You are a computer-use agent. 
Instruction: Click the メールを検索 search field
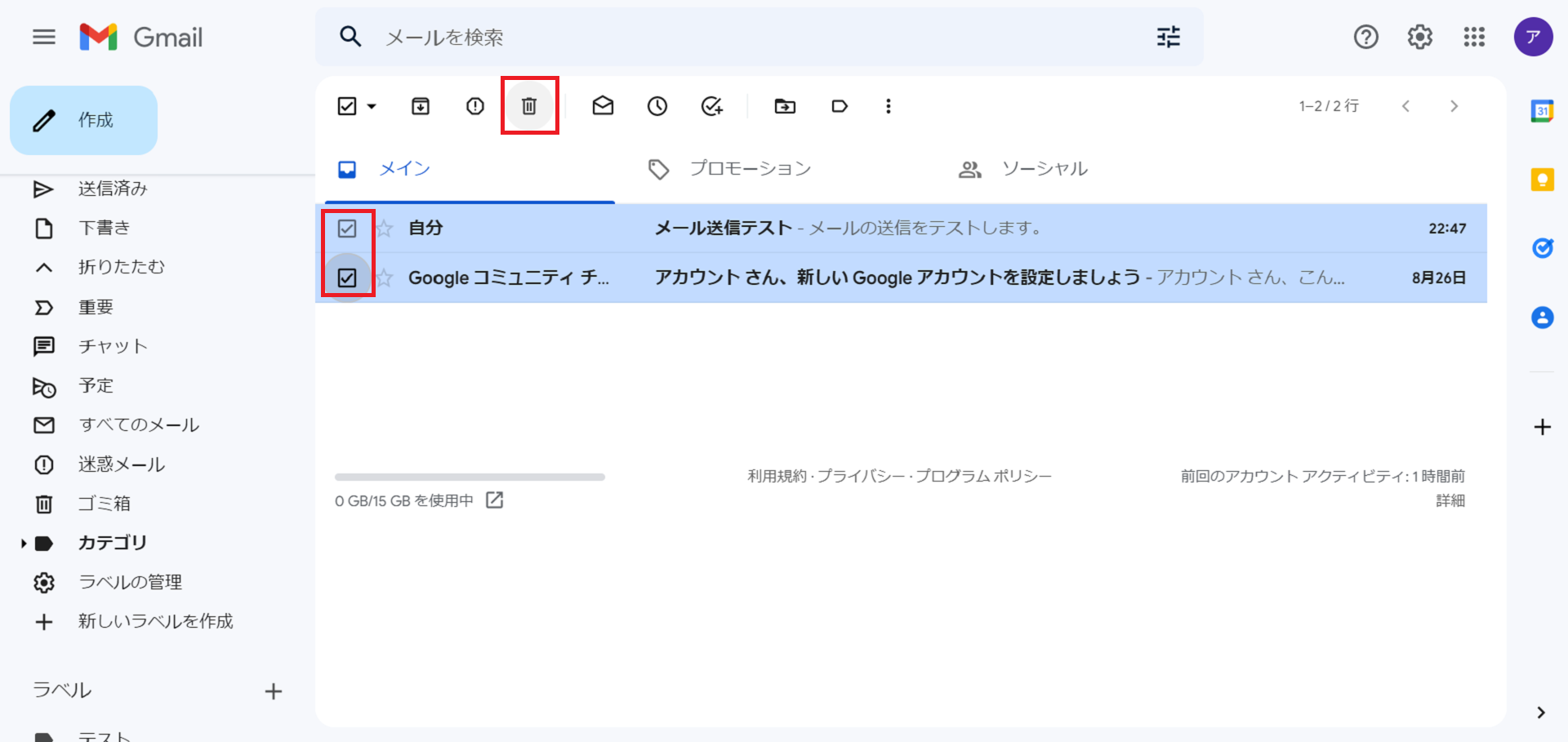click(x=735, y=38)
